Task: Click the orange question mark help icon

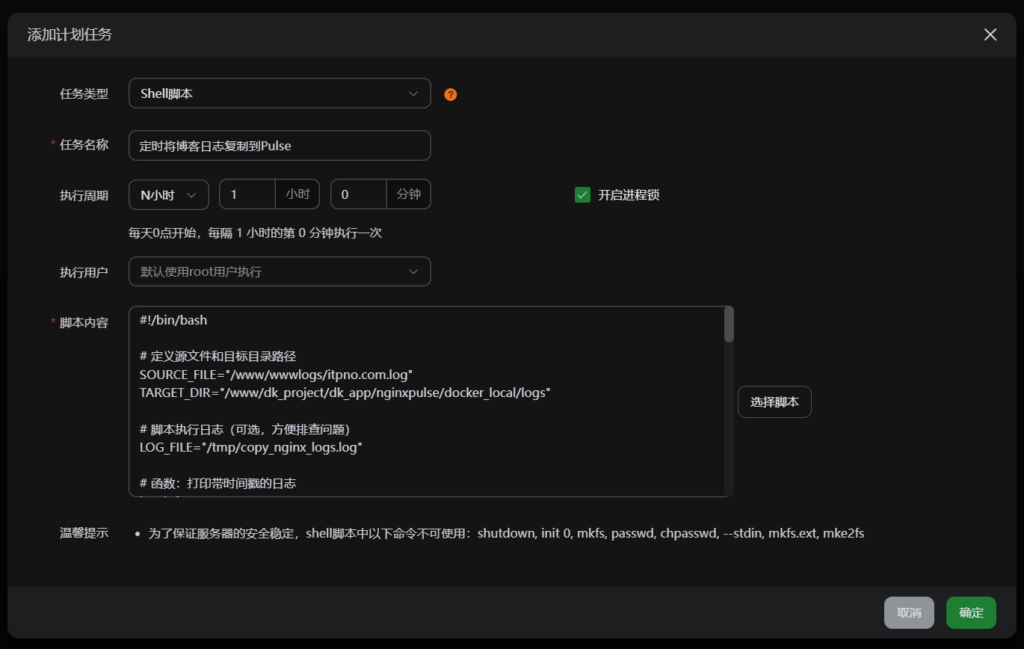Action: [450, 94]
